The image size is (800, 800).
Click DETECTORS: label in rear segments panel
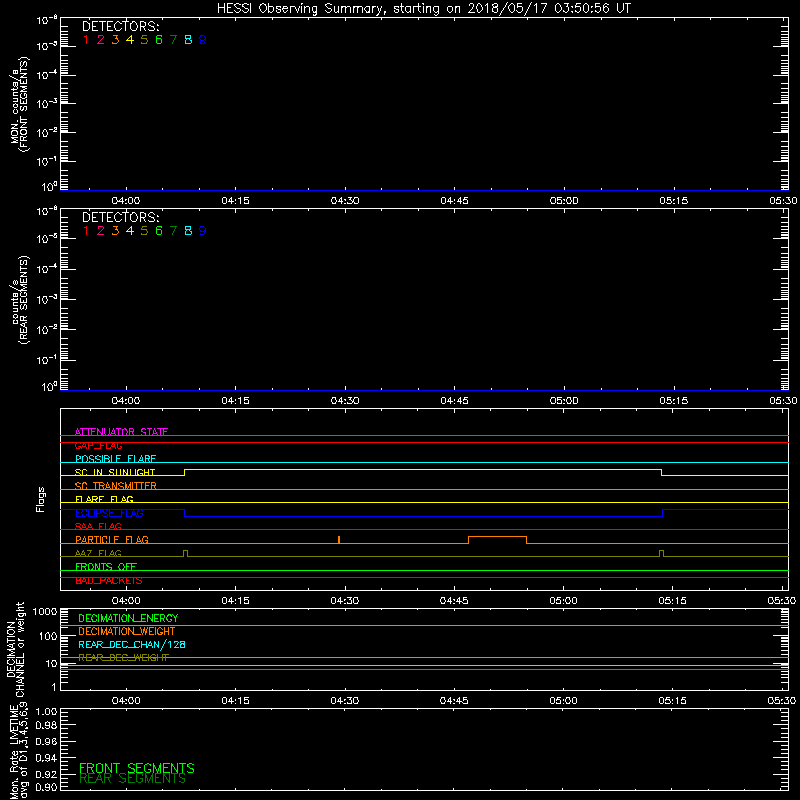[x=121, y=218]
